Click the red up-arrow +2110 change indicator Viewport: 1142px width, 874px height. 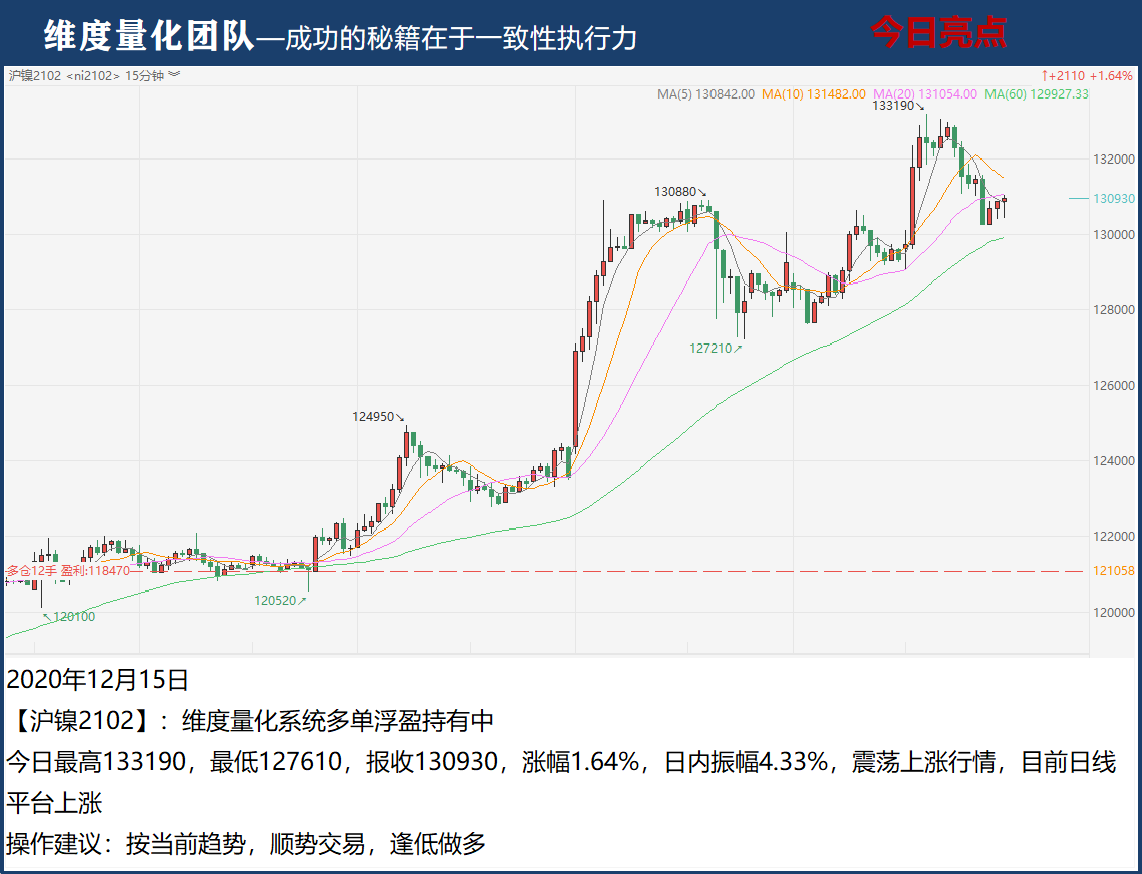(1087, 75)
